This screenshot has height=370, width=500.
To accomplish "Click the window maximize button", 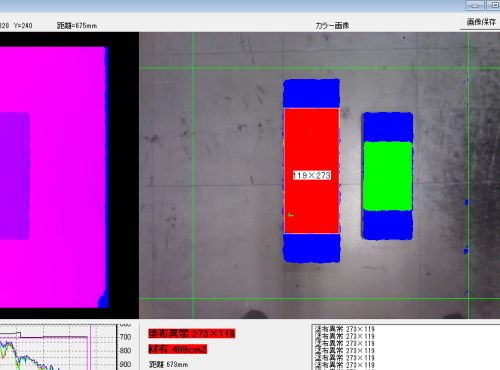I will (x=494, y=5).
